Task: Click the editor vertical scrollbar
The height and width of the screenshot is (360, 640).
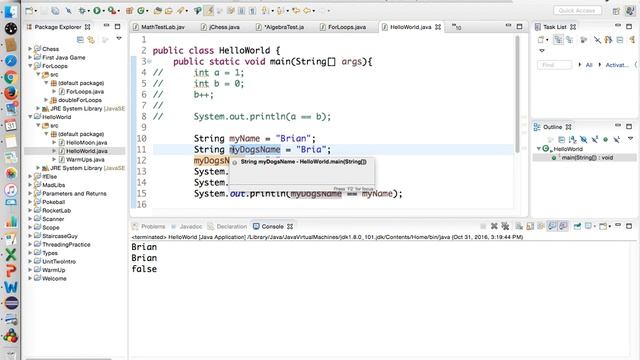Action: tap(518, 94)
